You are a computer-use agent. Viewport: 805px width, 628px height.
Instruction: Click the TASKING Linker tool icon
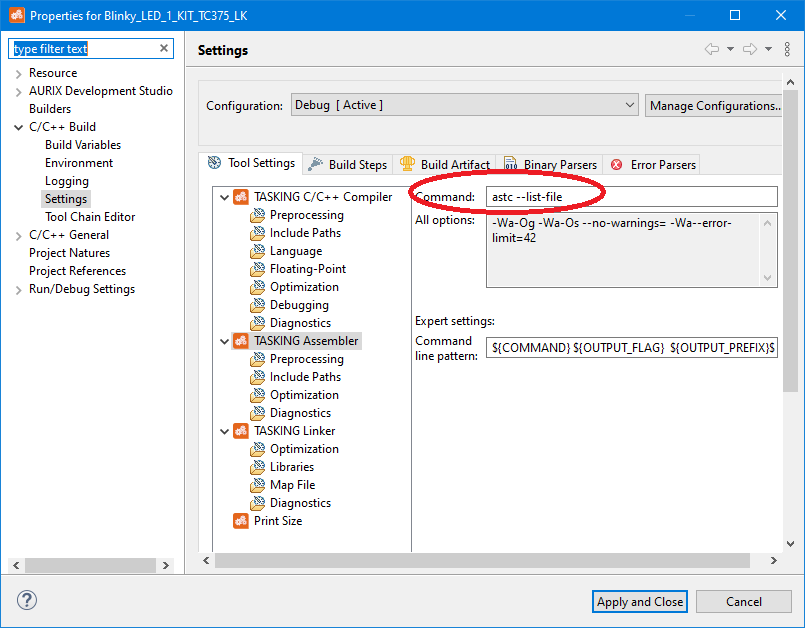coord(241,431)
